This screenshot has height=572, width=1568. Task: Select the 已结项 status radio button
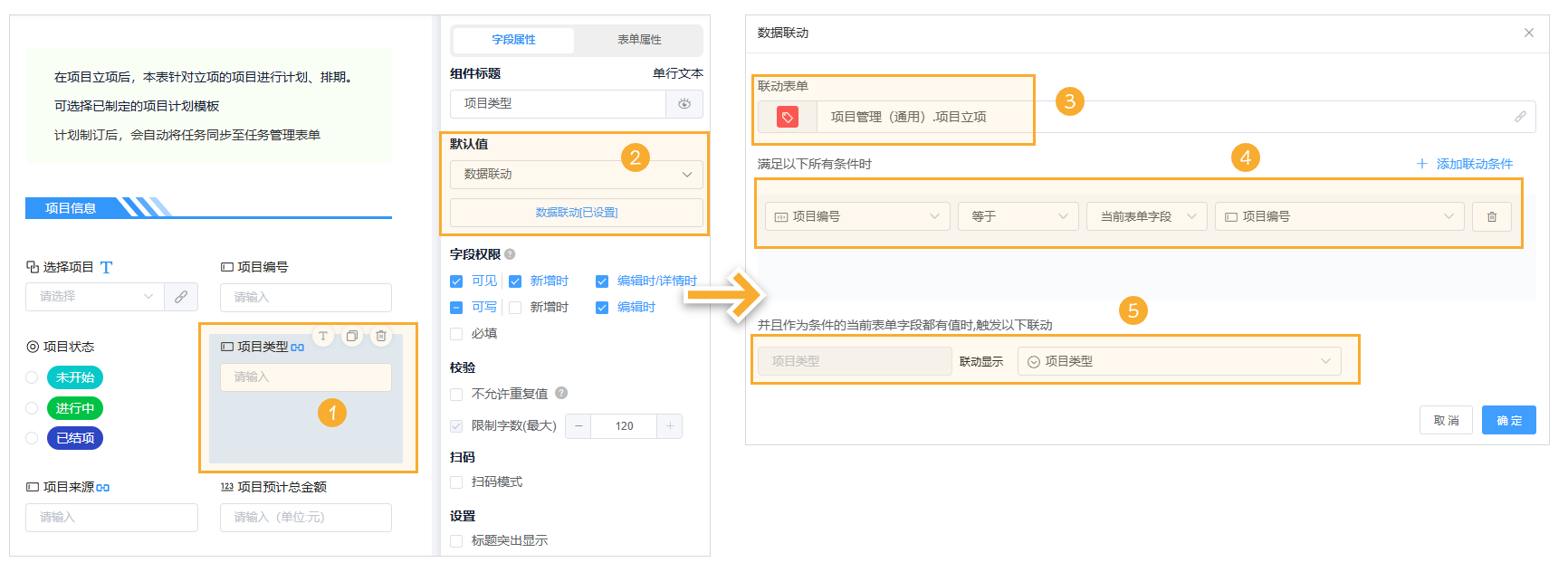pos(32,438)
